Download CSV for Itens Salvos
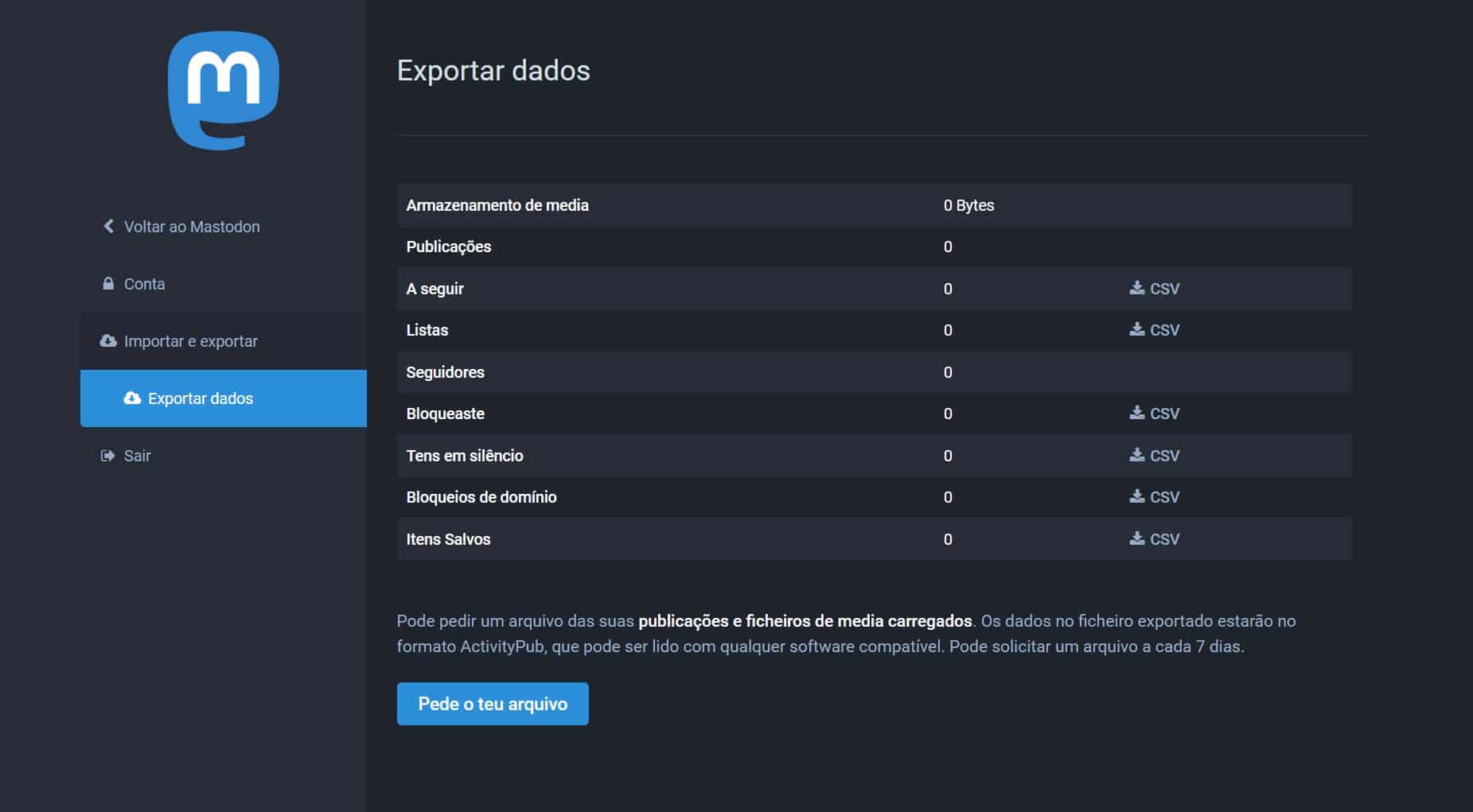 point(1155,539)
